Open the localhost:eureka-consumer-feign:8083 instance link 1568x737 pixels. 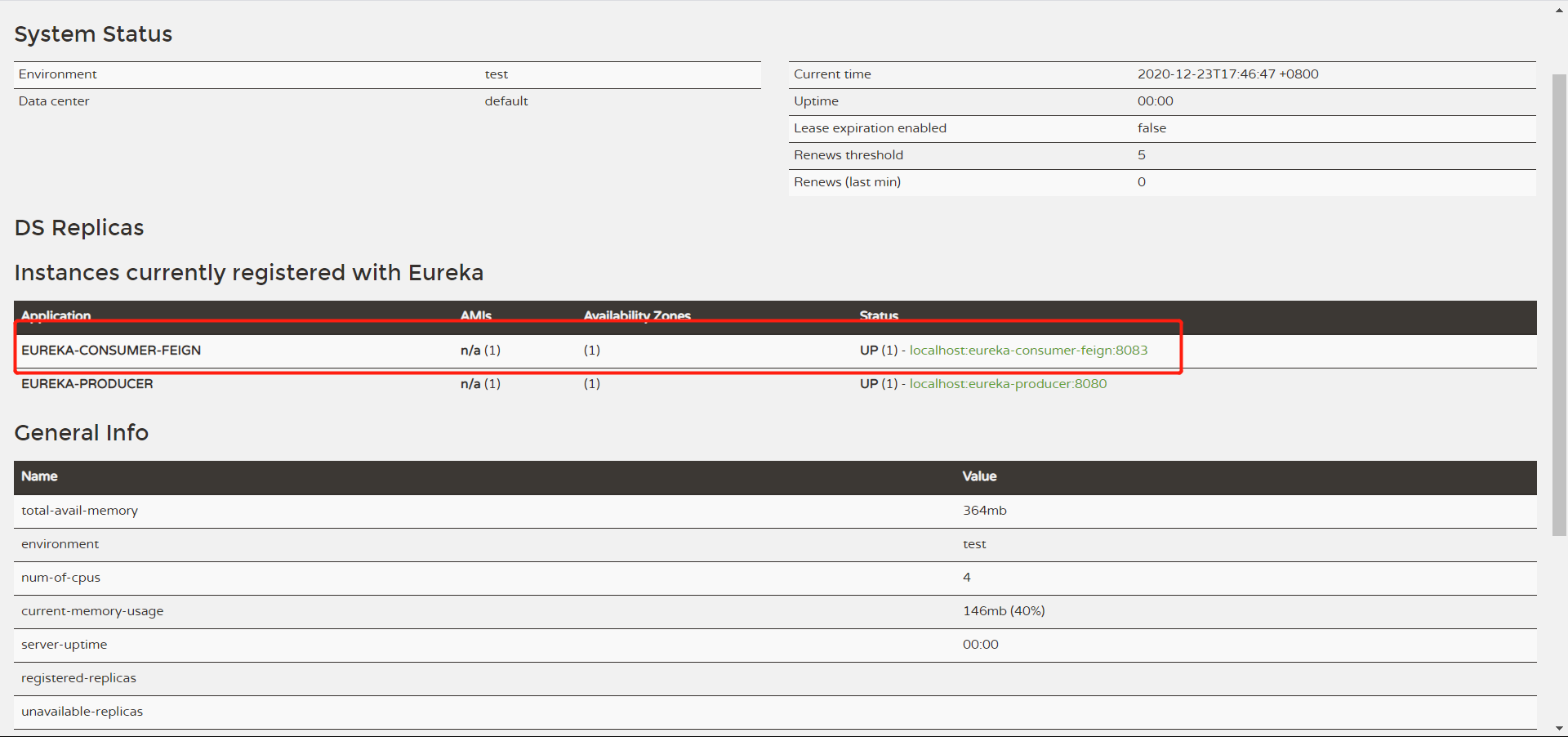(x=1028, y=350)
